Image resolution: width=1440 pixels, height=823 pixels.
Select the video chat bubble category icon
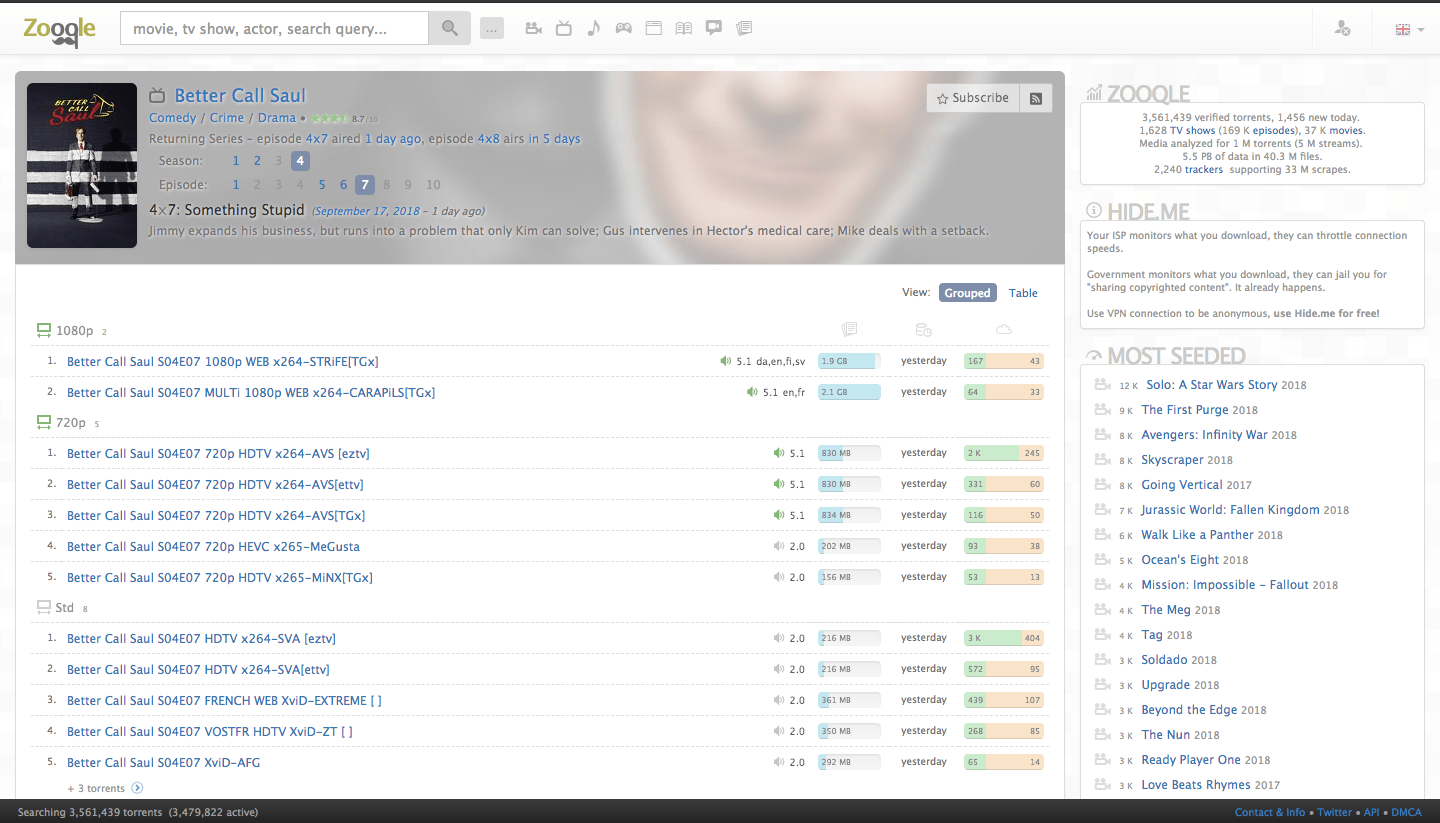pyautogui.click(x=714, y=28)
